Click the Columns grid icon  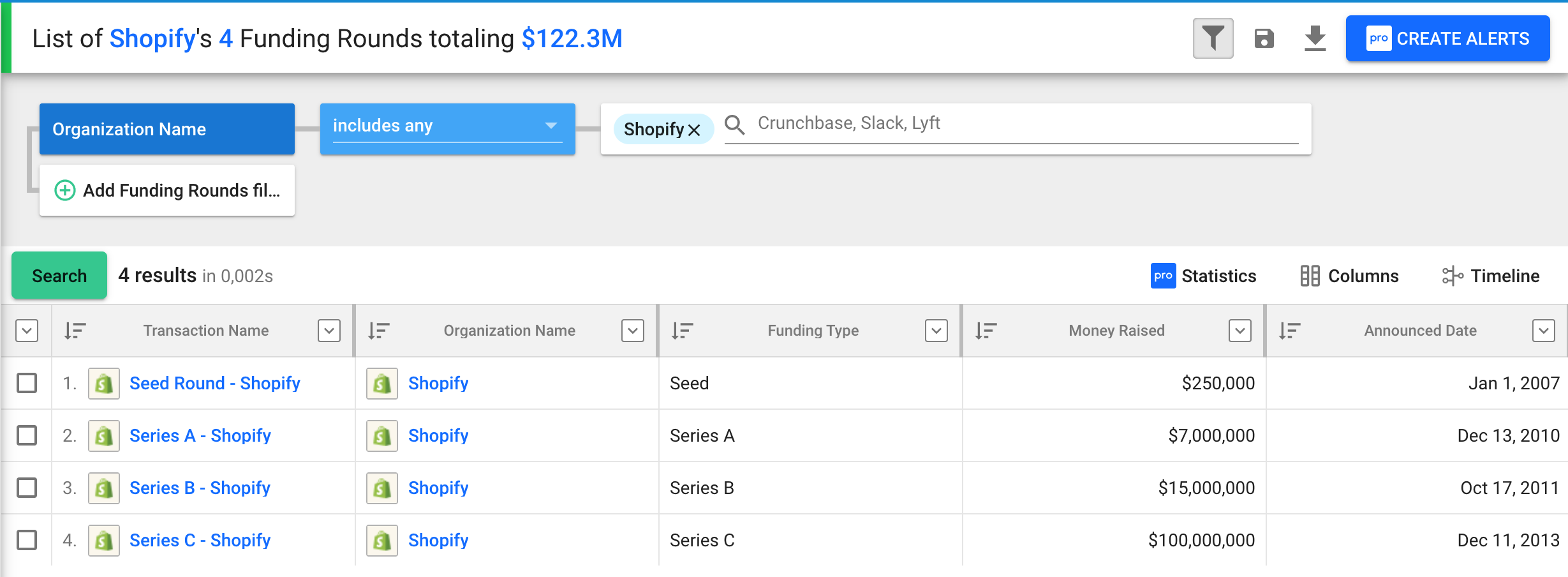[x=1310, y=276]
